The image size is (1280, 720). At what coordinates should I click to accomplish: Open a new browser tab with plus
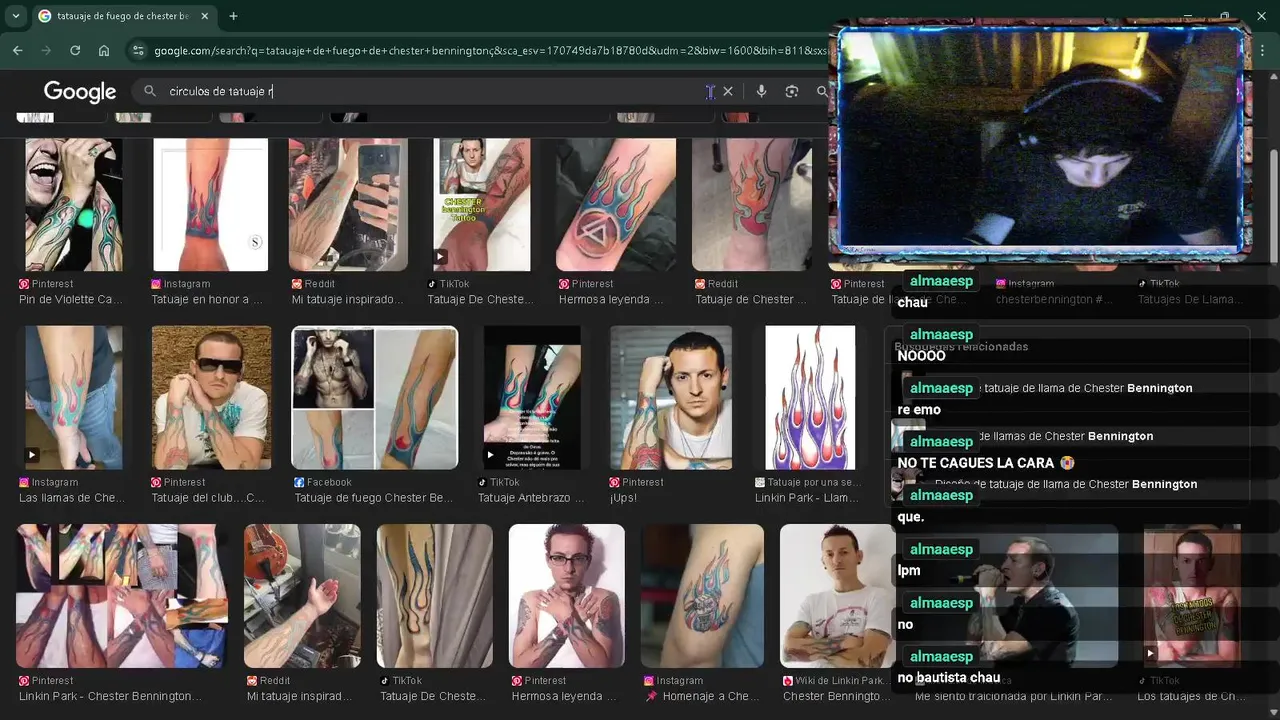[x=233, y=16]
